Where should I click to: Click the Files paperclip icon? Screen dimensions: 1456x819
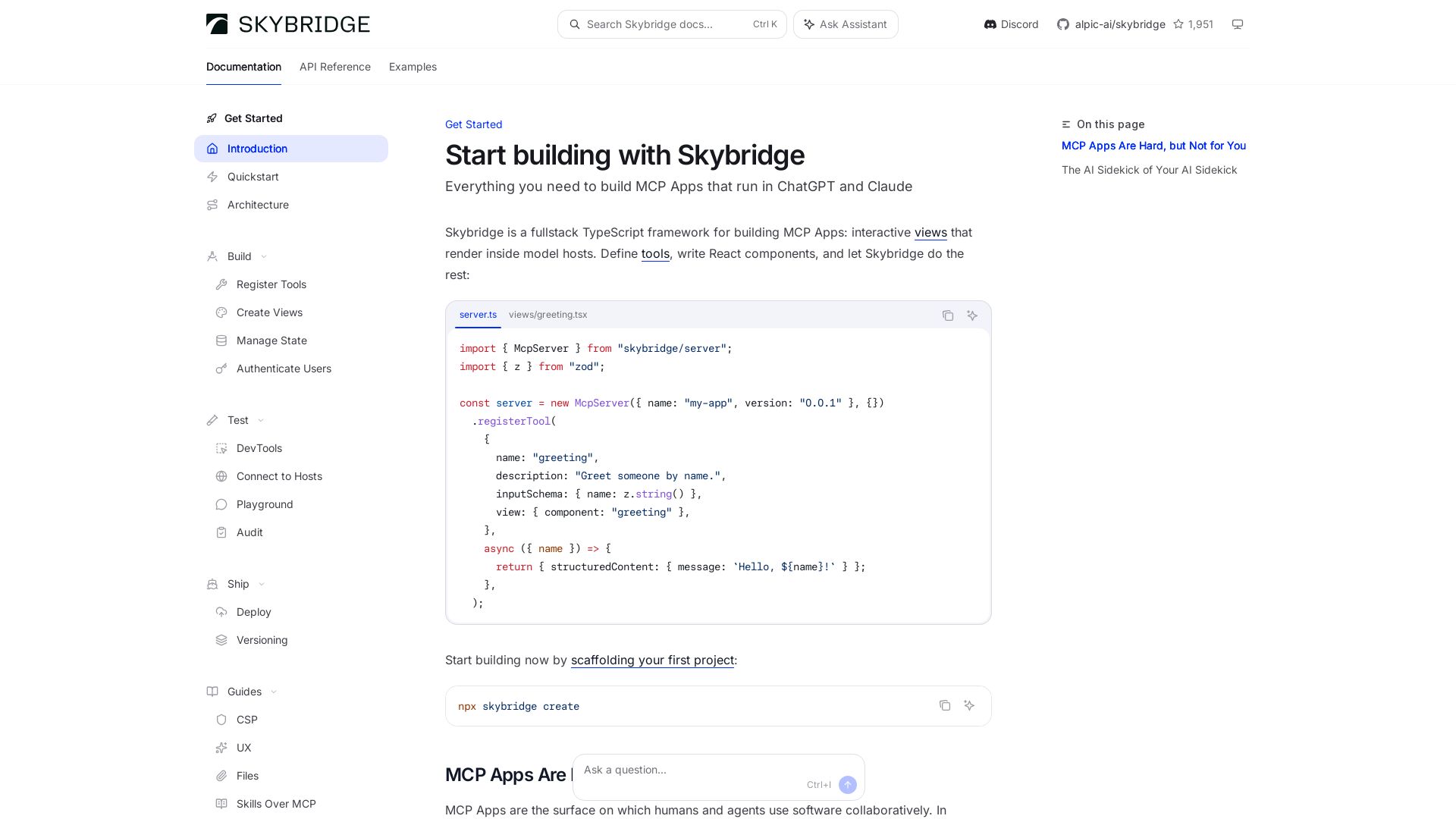coord(221,776)
